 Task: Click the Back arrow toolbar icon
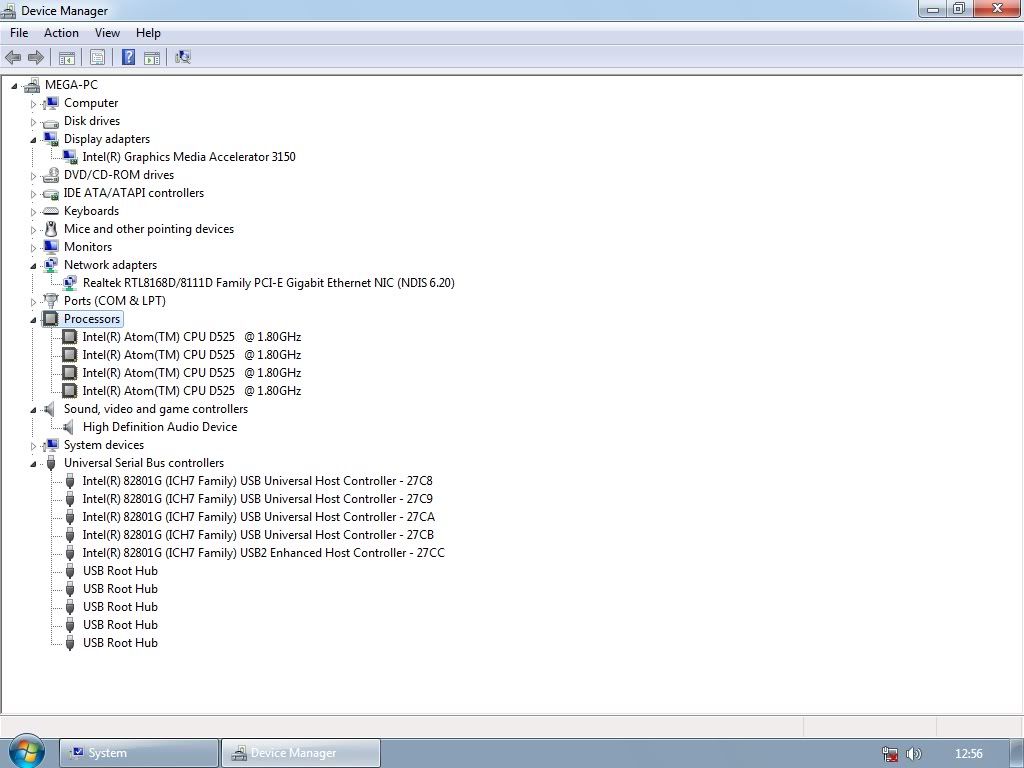13,57
